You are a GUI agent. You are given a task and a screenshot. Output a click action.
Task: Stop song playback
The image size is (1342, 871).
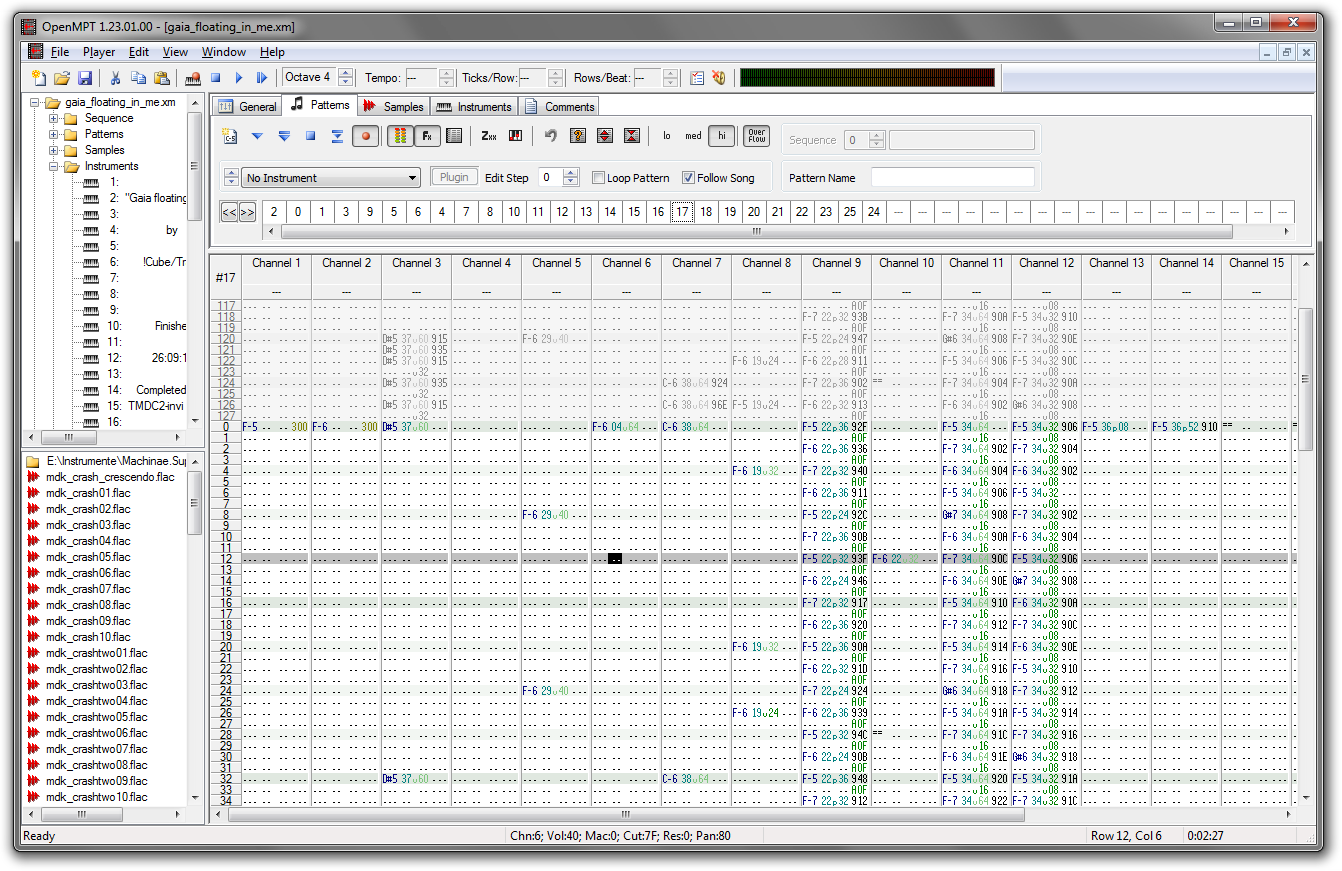215,77
